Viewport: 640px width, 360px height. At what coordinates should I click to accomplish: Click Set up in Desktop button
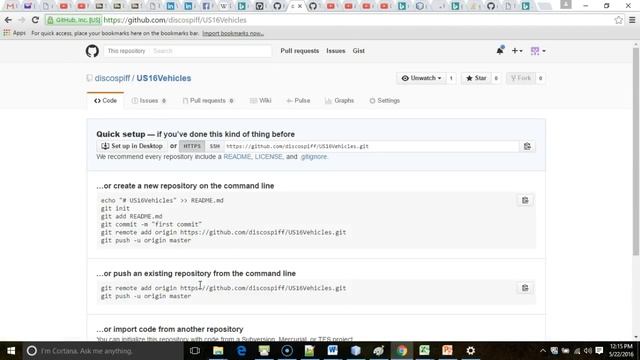pyautogui.click(x=132, y=146)
